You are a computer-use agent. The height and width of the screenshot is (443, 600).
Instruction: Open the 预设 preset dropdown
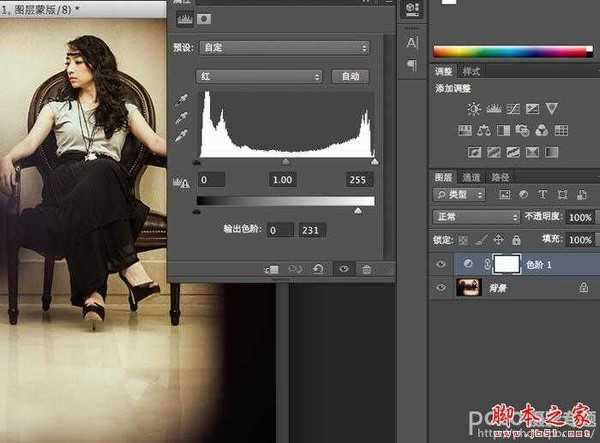coord(282,47)
